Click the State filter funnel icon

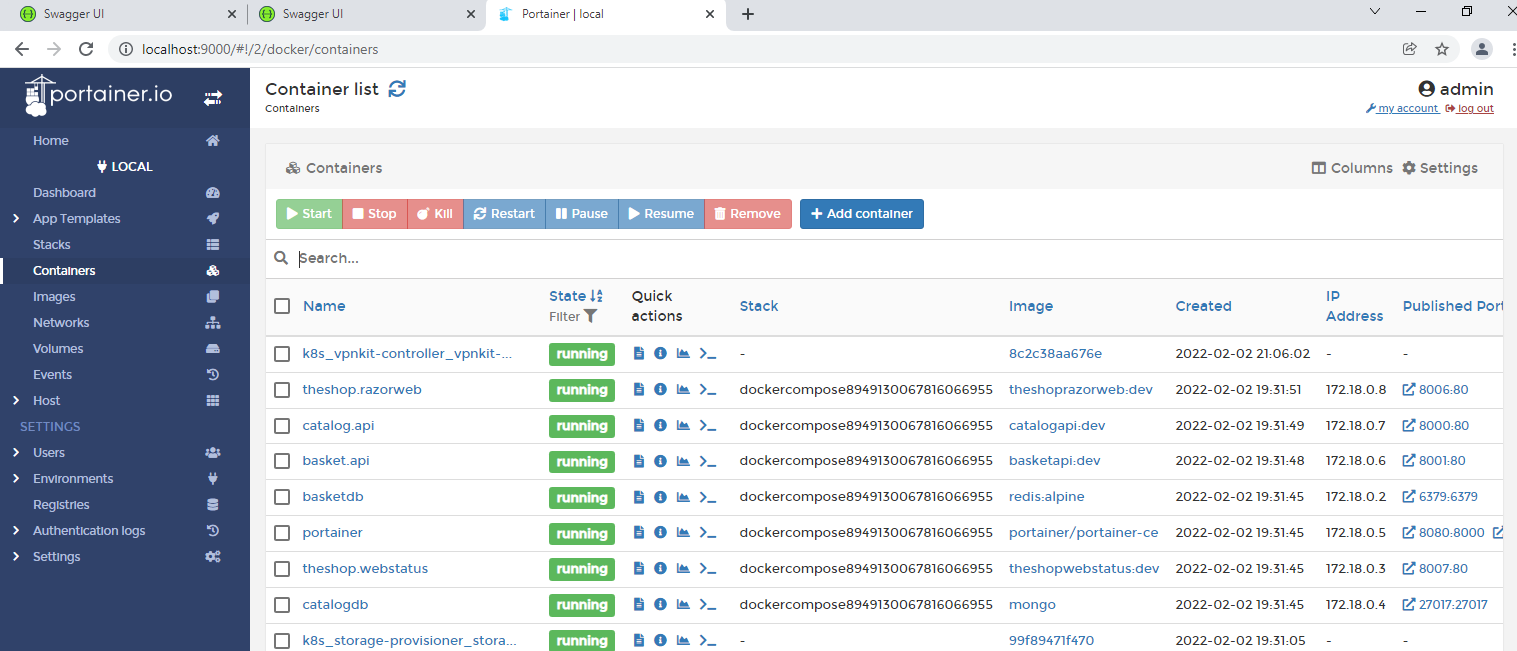point(591,316)
